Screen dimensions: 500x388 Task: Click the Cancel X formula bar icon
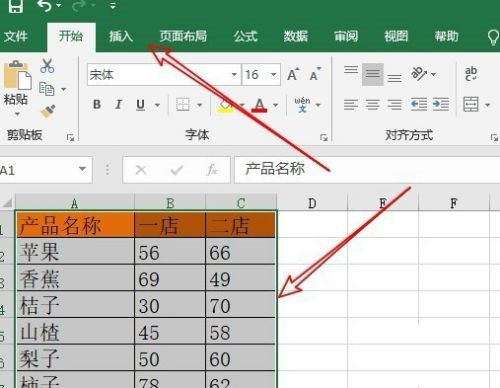(141, 170)
